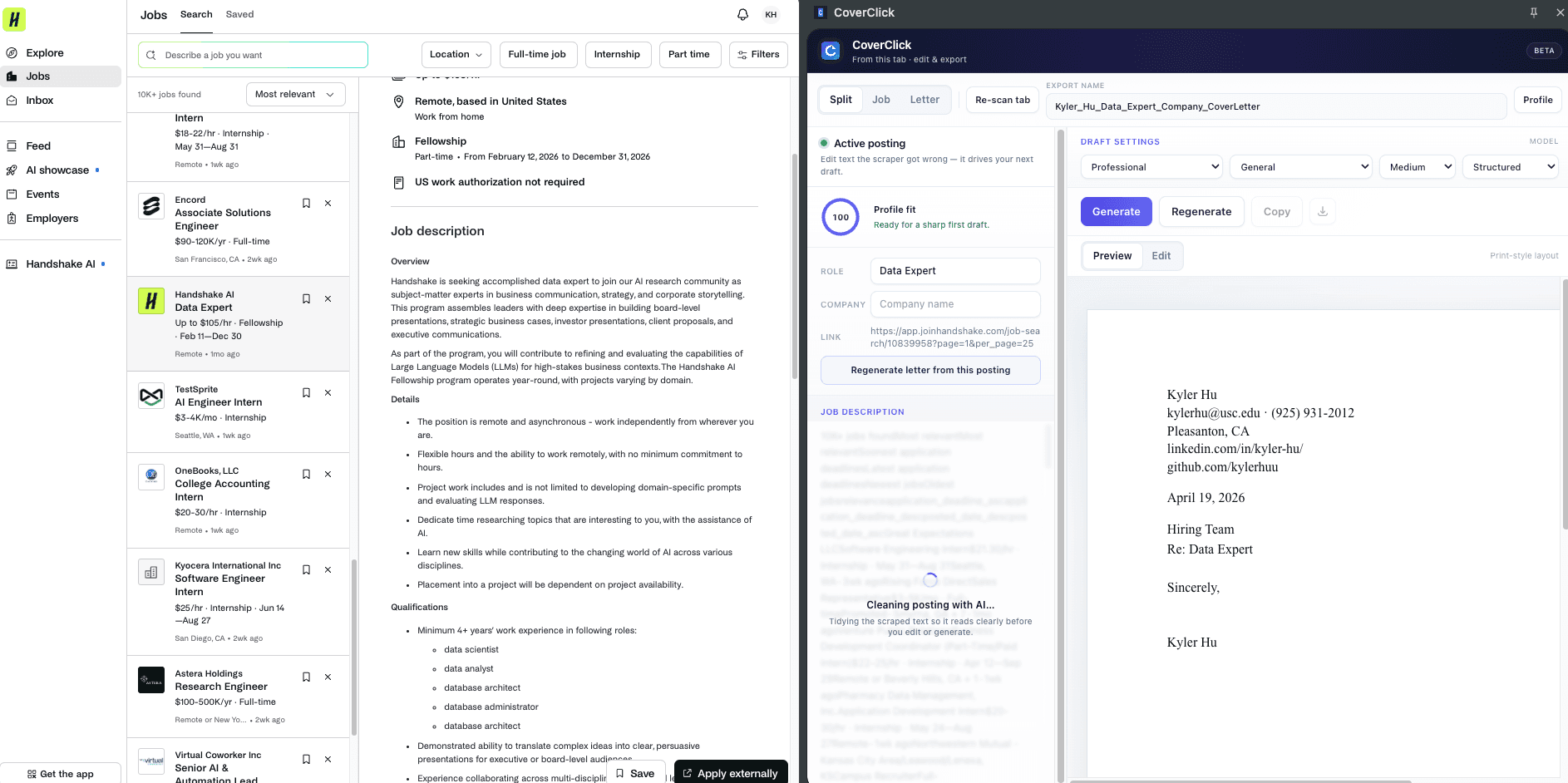Click the download icon beside Copy
The width and height of the screenshot is (1568, 783).
click(1322, 211)
